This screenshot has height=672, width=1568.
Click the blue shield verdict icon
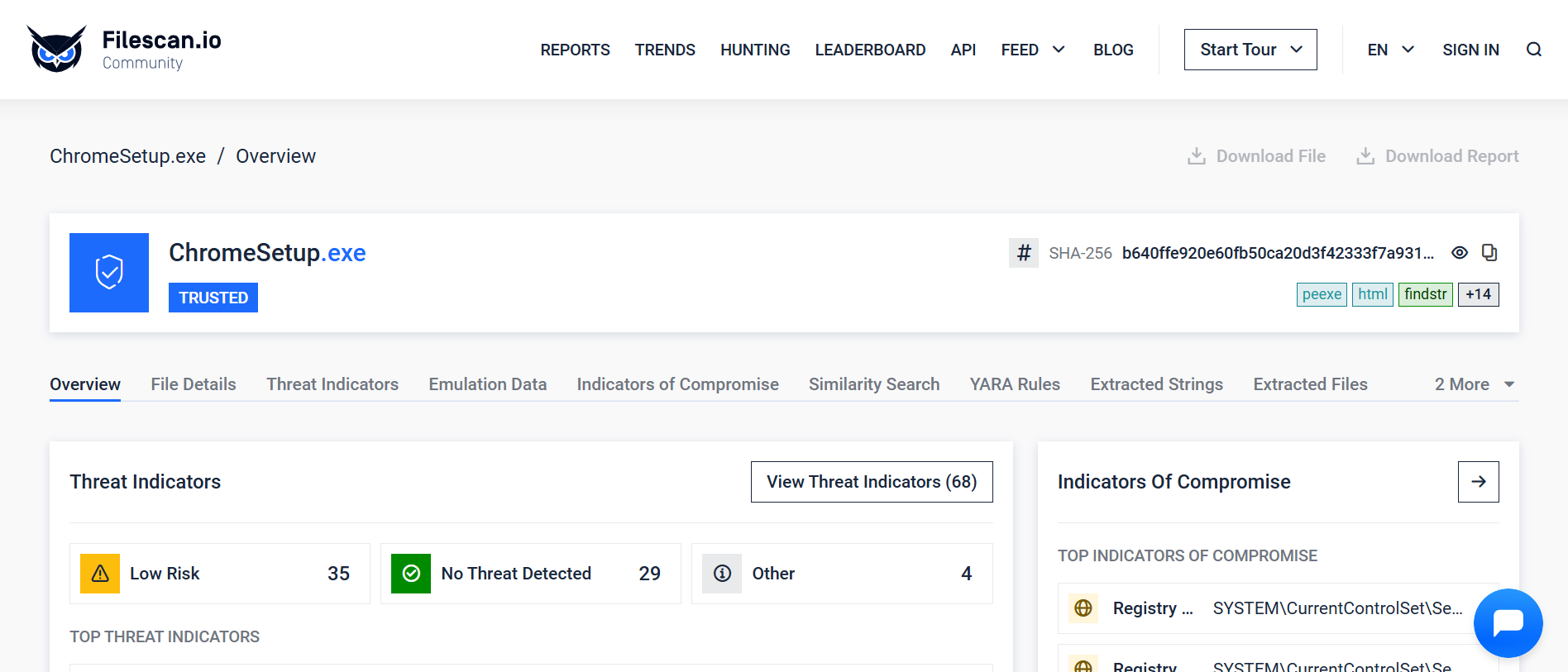(x=109, y=273)
